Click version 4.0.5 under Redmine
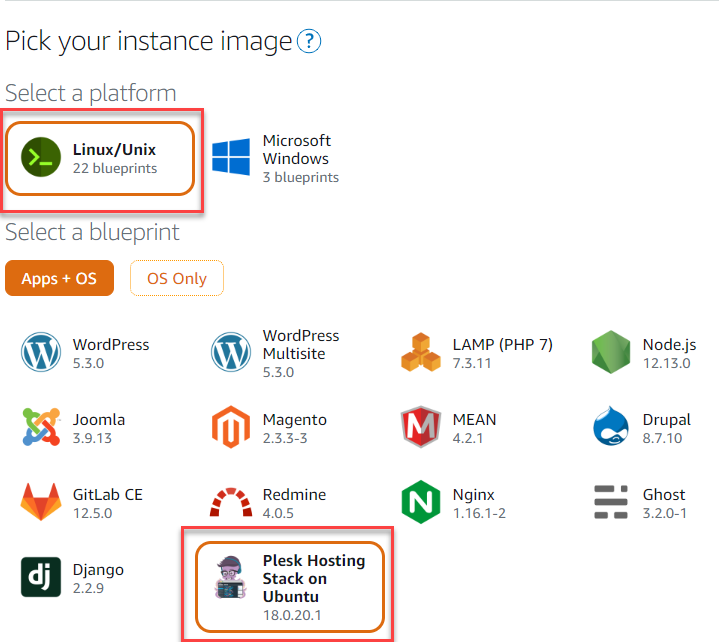Image resolution: width=719 pixels, height=642 pixels. 278,513
